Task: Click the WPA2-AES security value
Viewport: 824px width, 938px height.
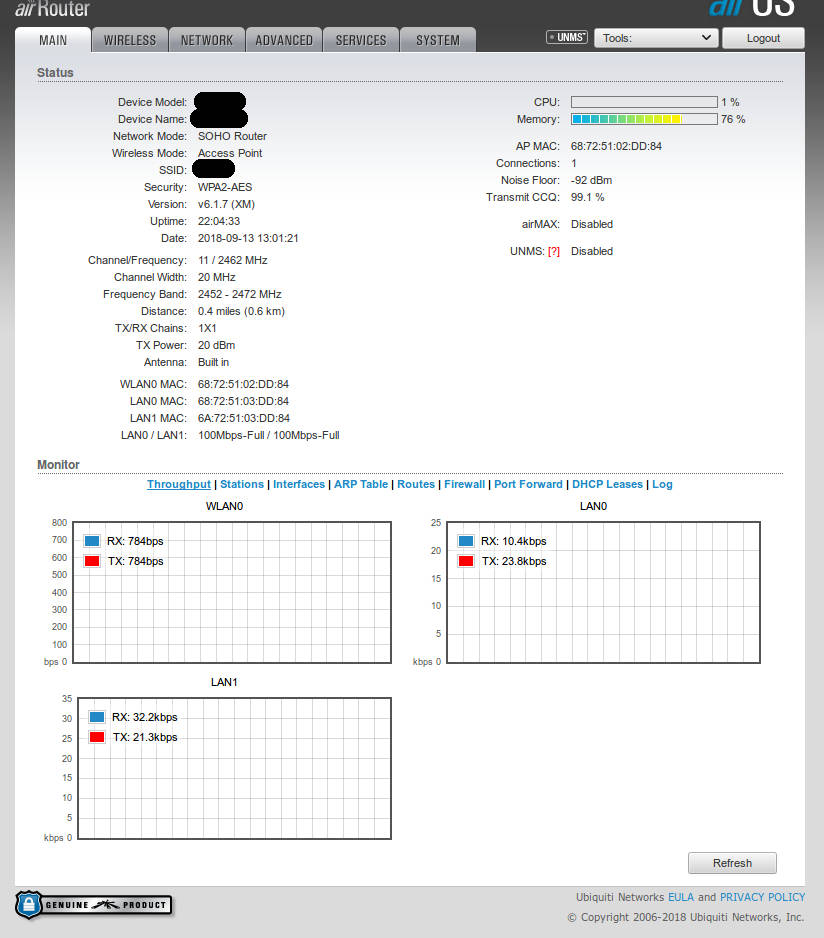Action: [225, 187]
